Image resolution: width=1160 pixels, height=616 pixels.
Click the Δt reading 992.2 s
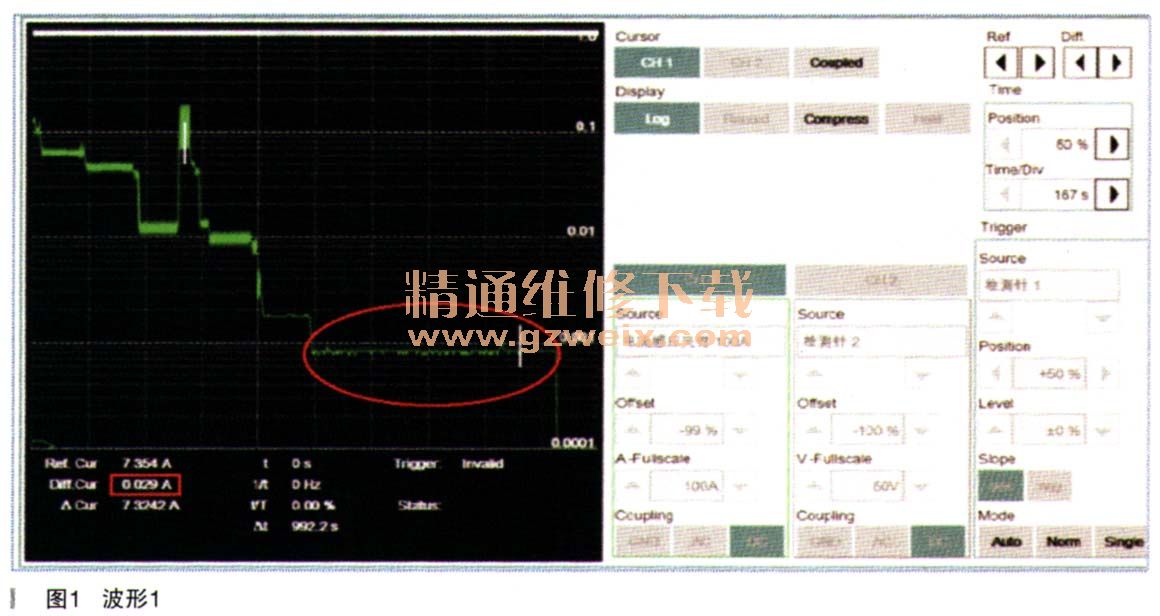pyautogui.click(x=314, y=526)
